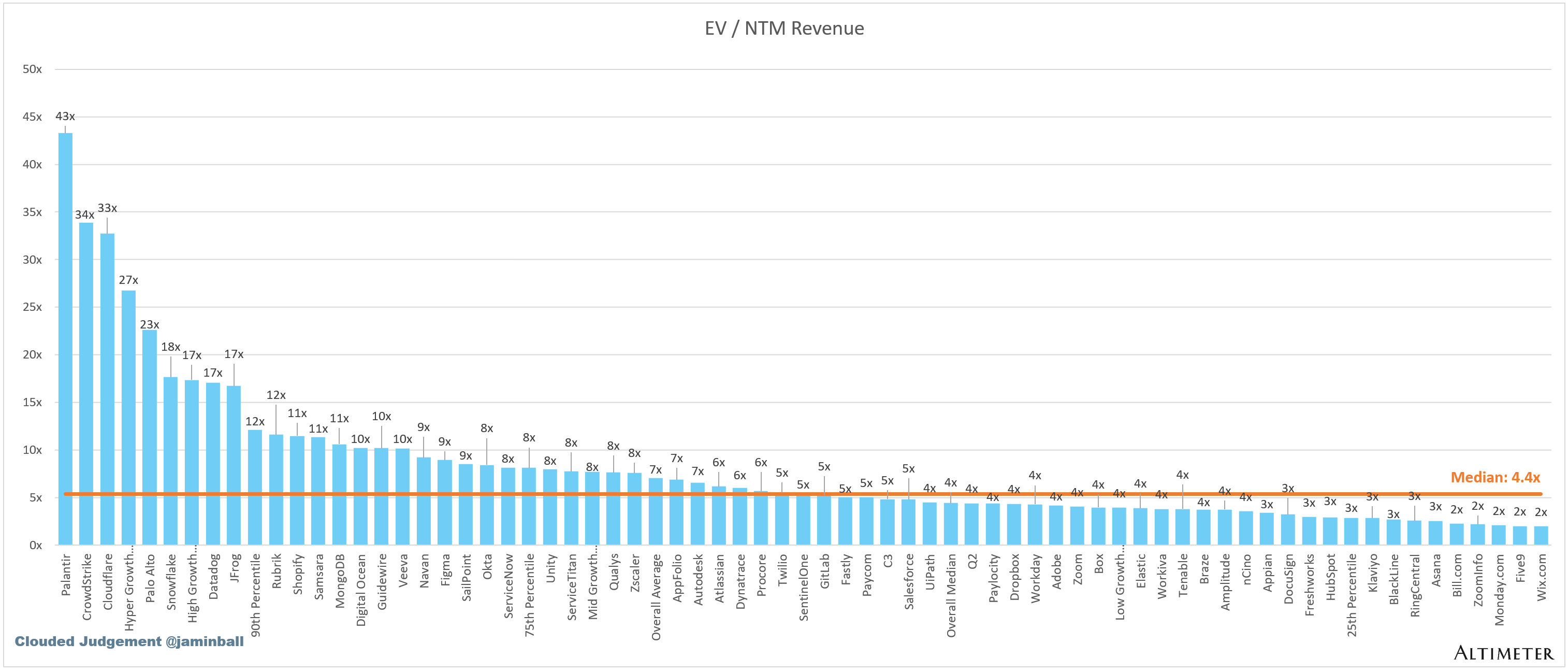
Task: Click the CrowdStrike bar
Action: (86, 384)
